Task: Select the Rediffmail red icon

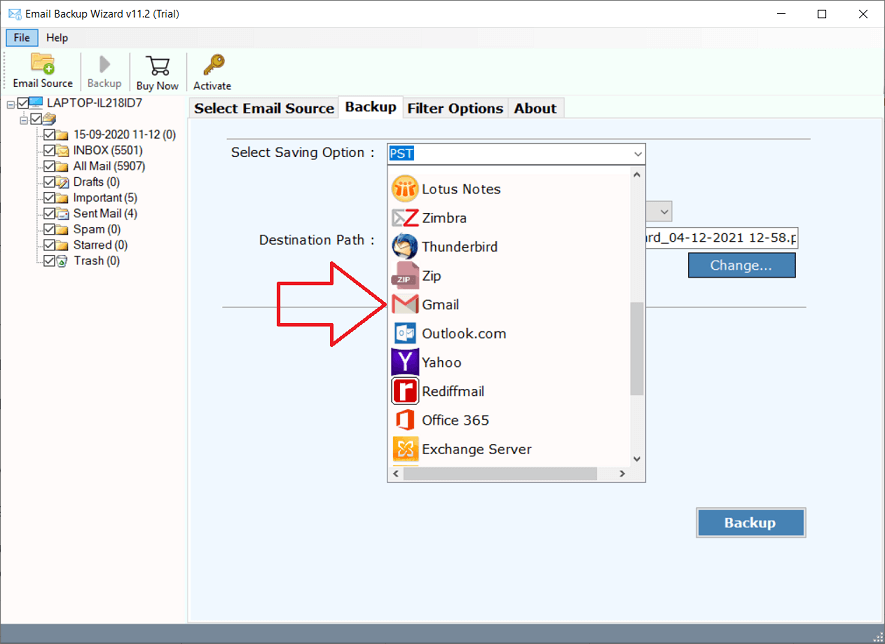Action: tap(405, 391)
